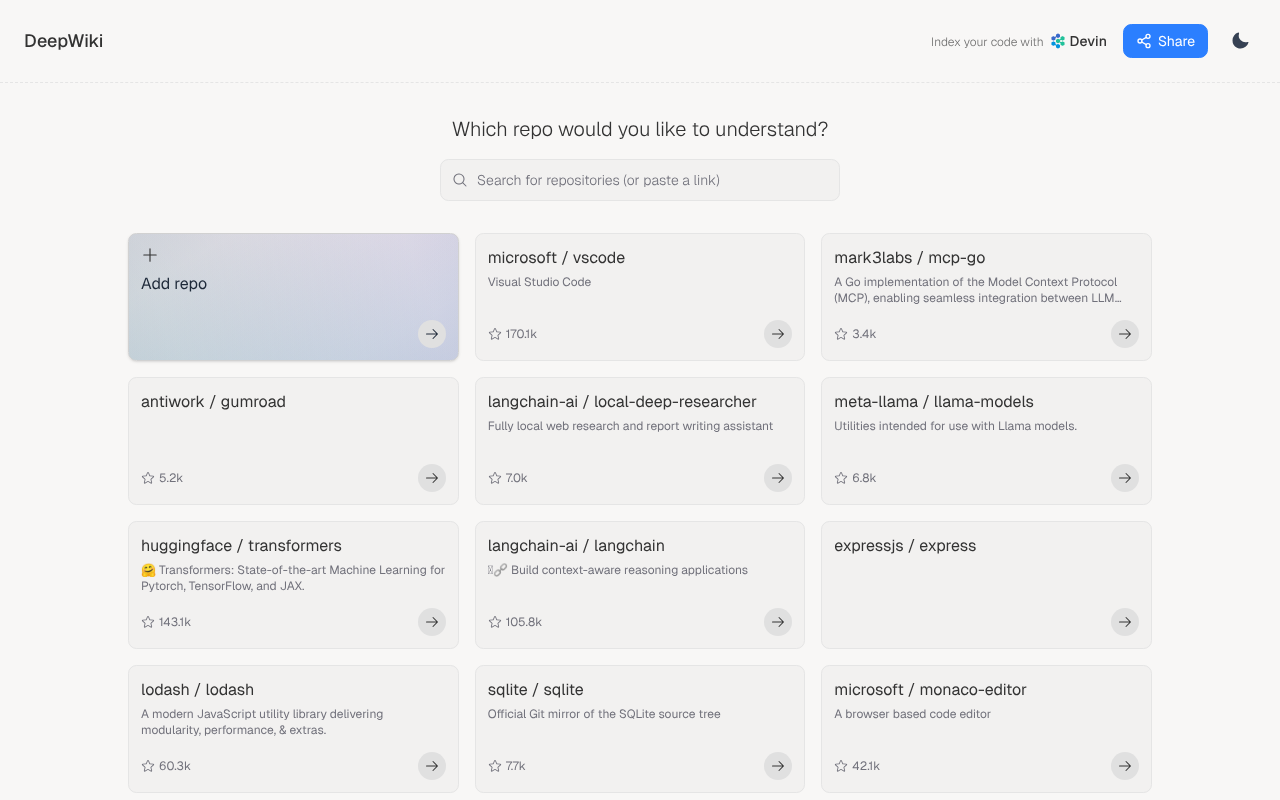
Task: Open the antiwork / gumroad repository card
Action: tap(293, 440)
